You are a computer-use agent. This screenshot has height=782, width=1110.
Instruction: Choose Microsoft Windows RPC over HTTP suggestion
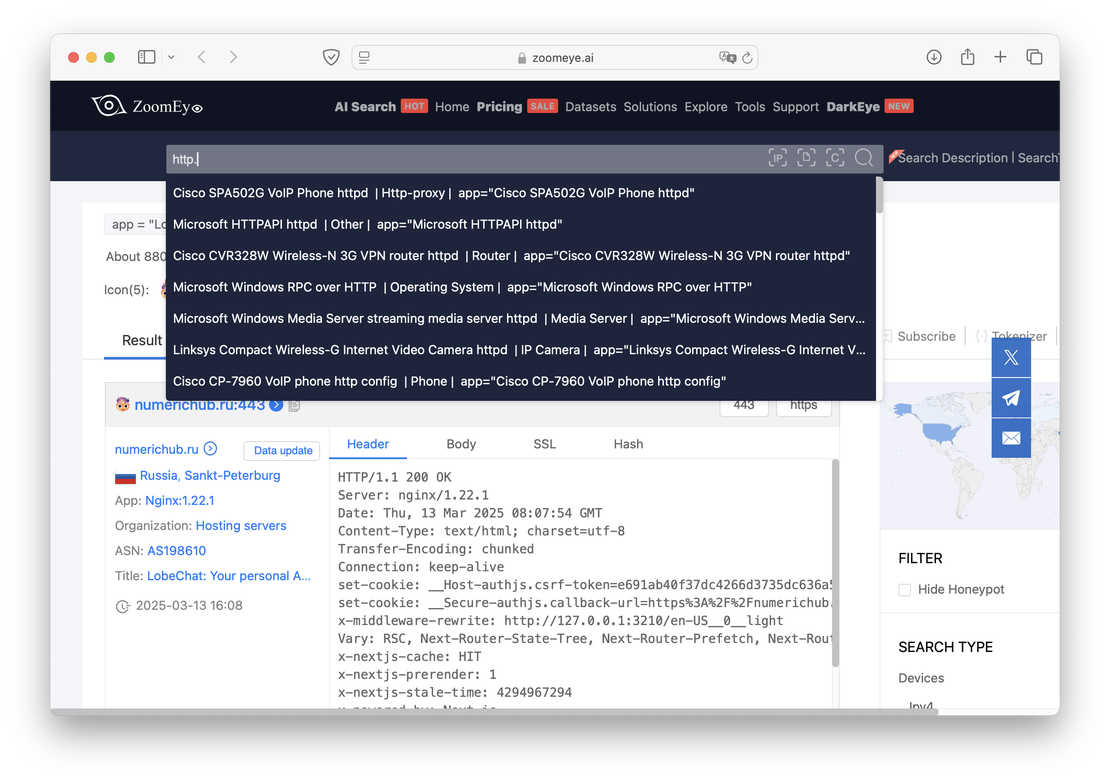click(462, 287)
